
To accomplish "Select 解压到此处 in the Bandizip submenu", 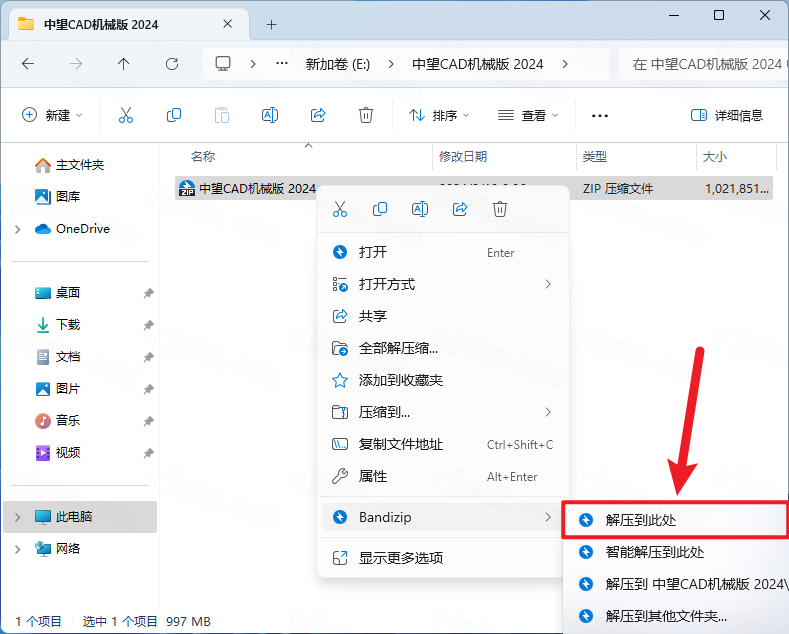I will click(x=654, y=520).
